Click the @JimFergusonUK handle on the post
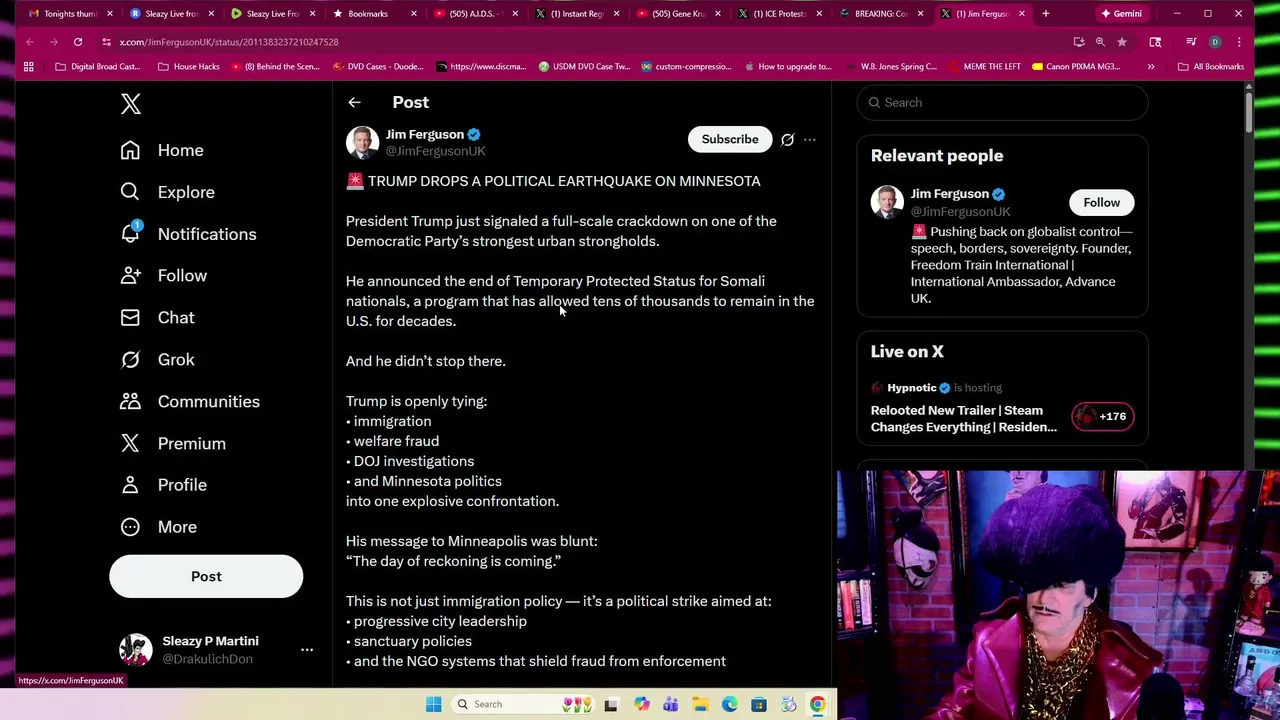Image resolution: width=1280 pixels, height=720 pixels. pyautogui.click(x=435, y=151)
